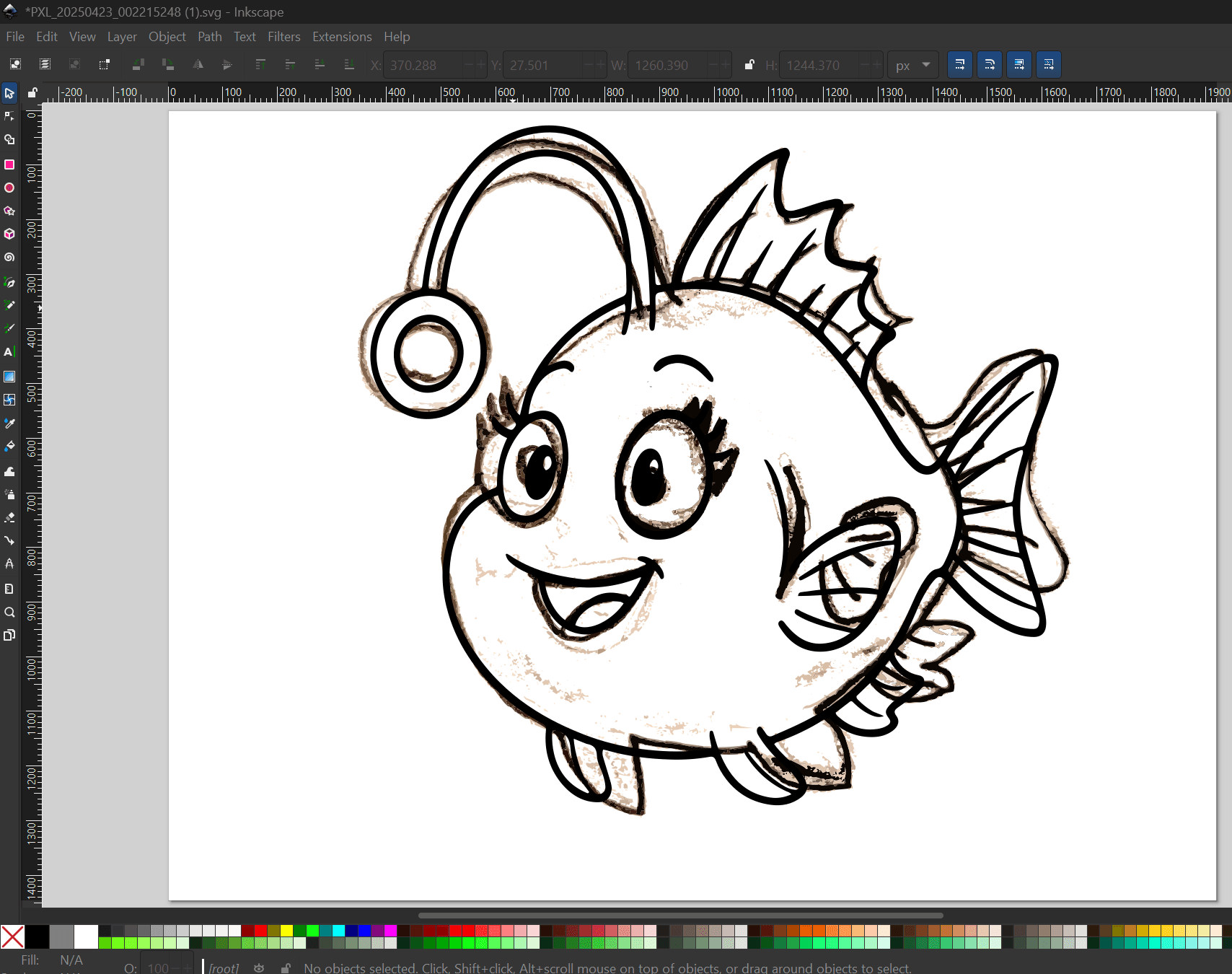Open the Extensions menu
This screenshot has height=974, width=1232.
342,37
